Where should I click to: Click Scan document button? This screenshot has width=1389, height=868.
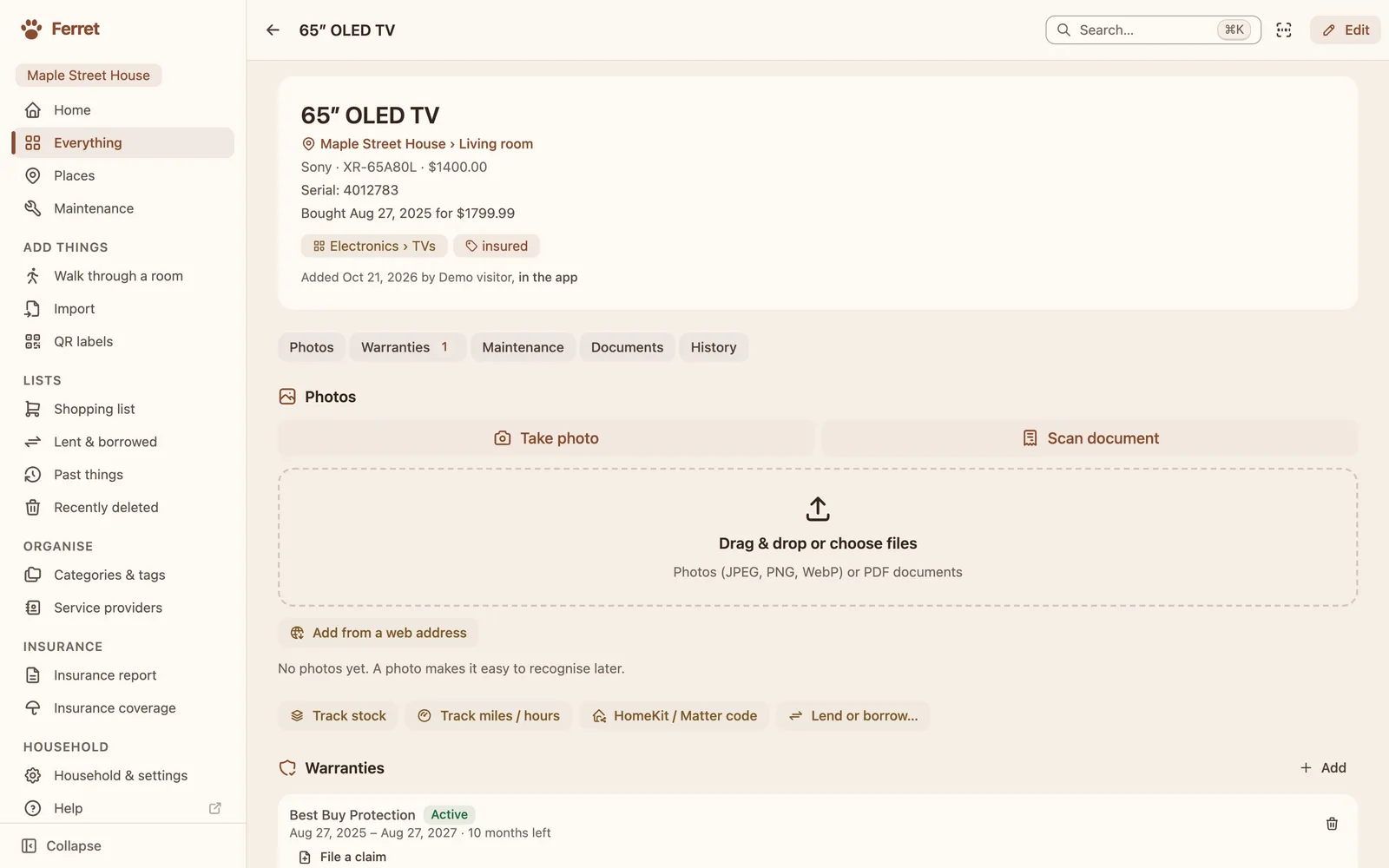click(x=1089, y=438)
